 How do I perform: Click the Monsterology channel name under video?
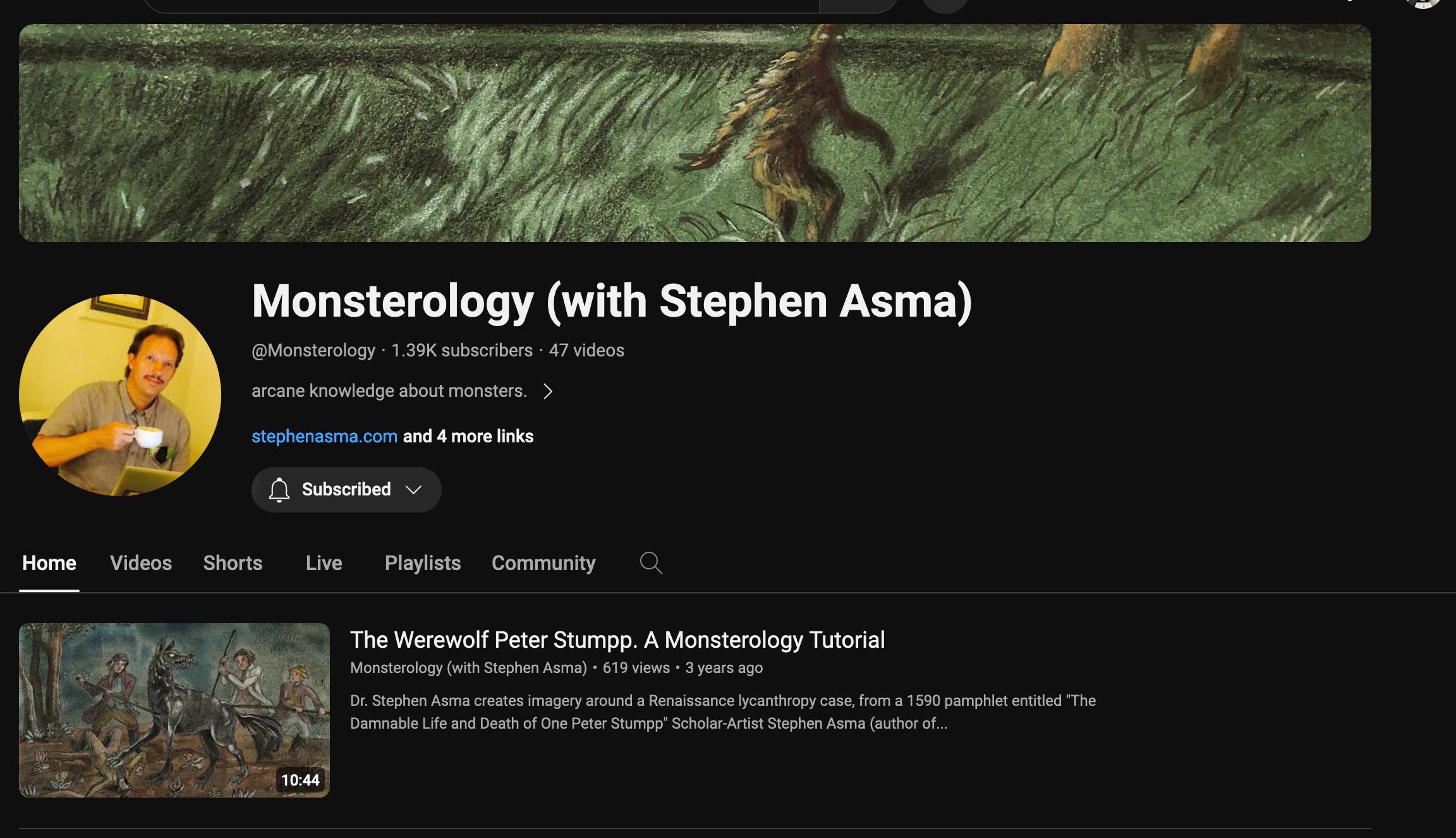click(468, 668)
